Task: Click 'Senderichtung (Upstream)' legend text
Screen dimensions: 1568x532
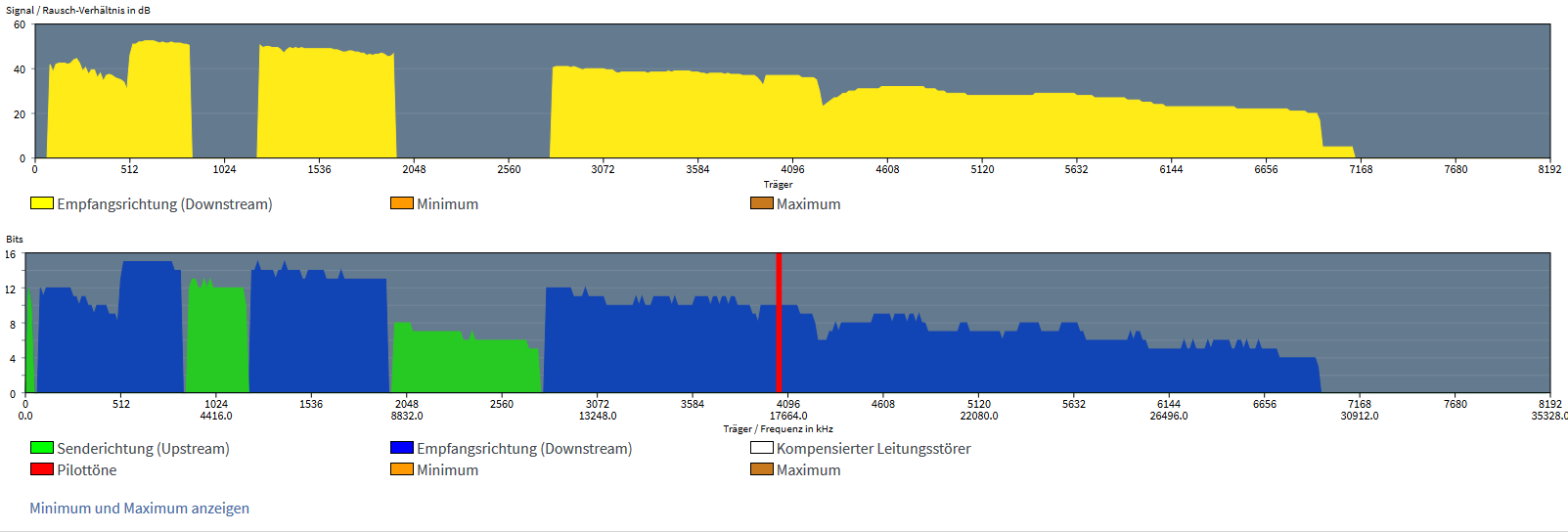Action: pos(143,449)
